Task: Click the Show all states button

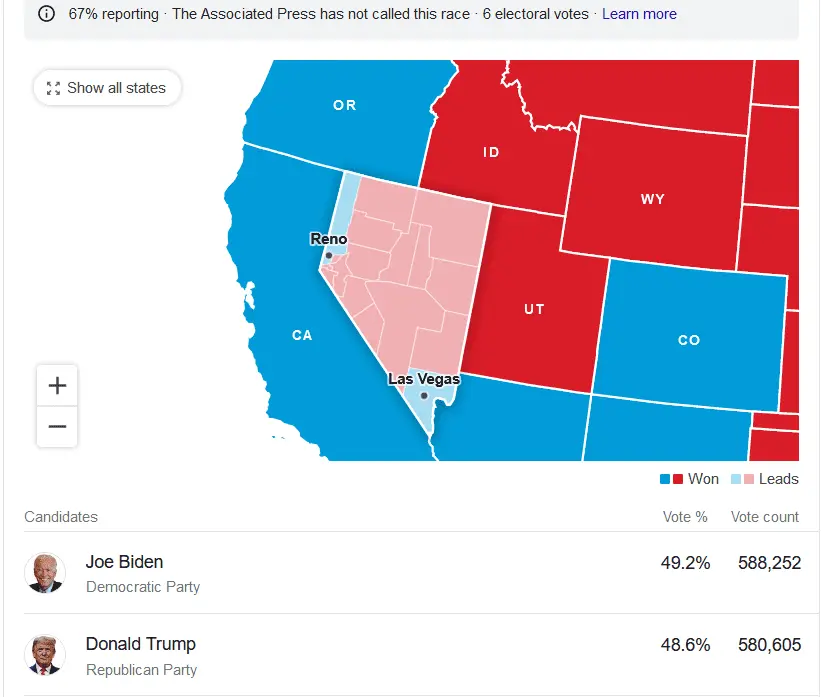Action: (x=107, y=88)
